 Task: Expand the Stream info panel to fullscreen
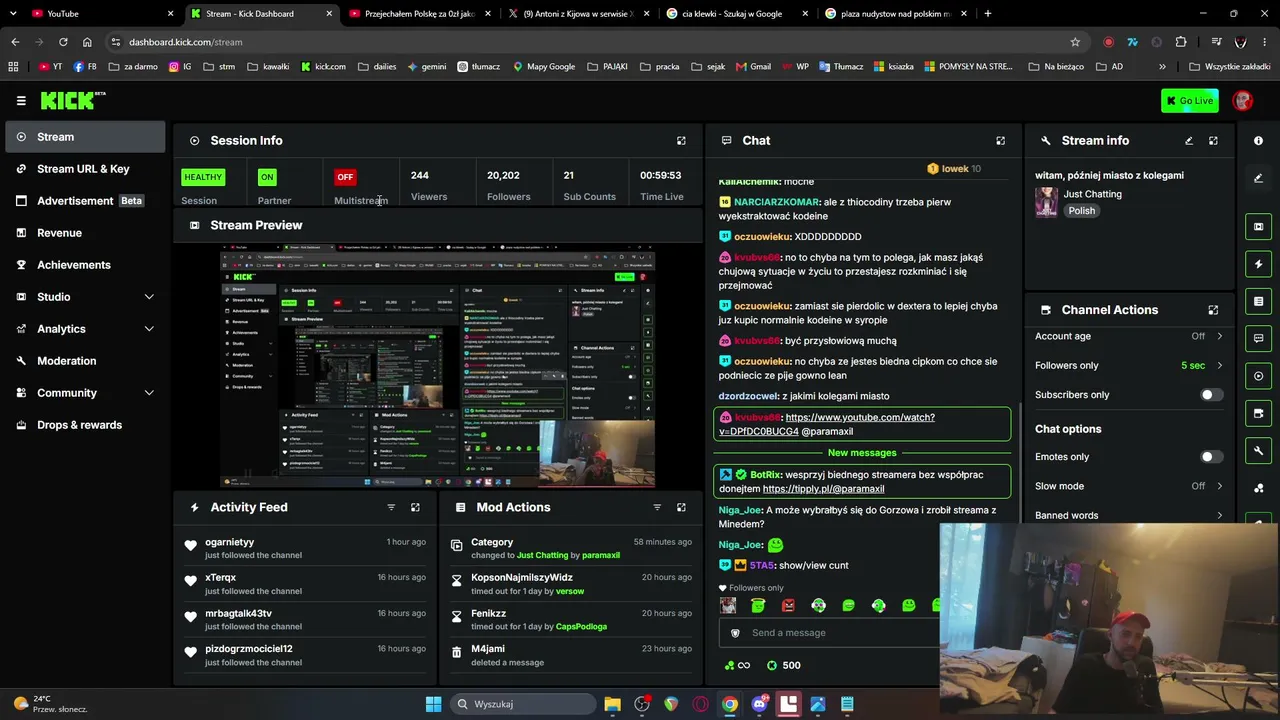pyautogui.click(x=1213, y=141)
